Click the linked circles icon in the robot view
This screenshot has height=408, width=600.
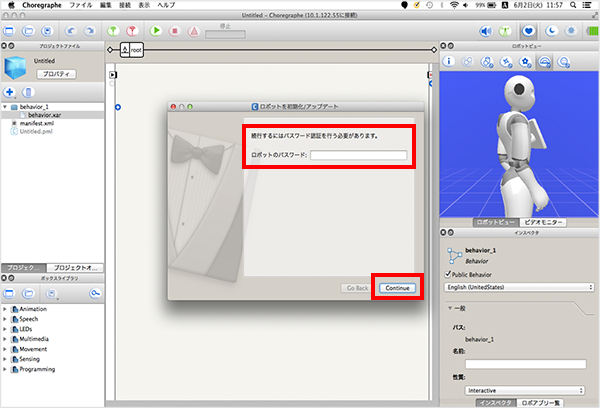pos(468,61)
